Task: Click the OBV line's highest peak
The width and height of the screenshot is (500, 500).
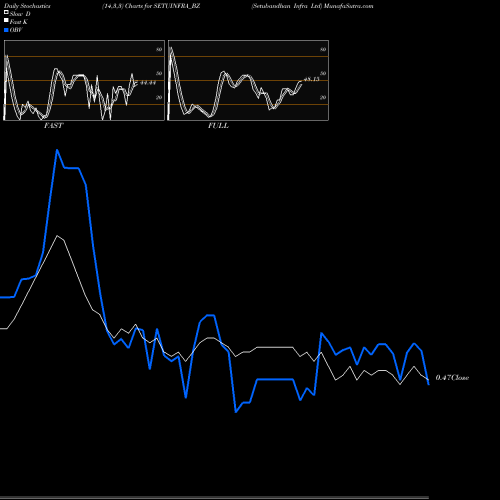Action: tap(57, 150)
